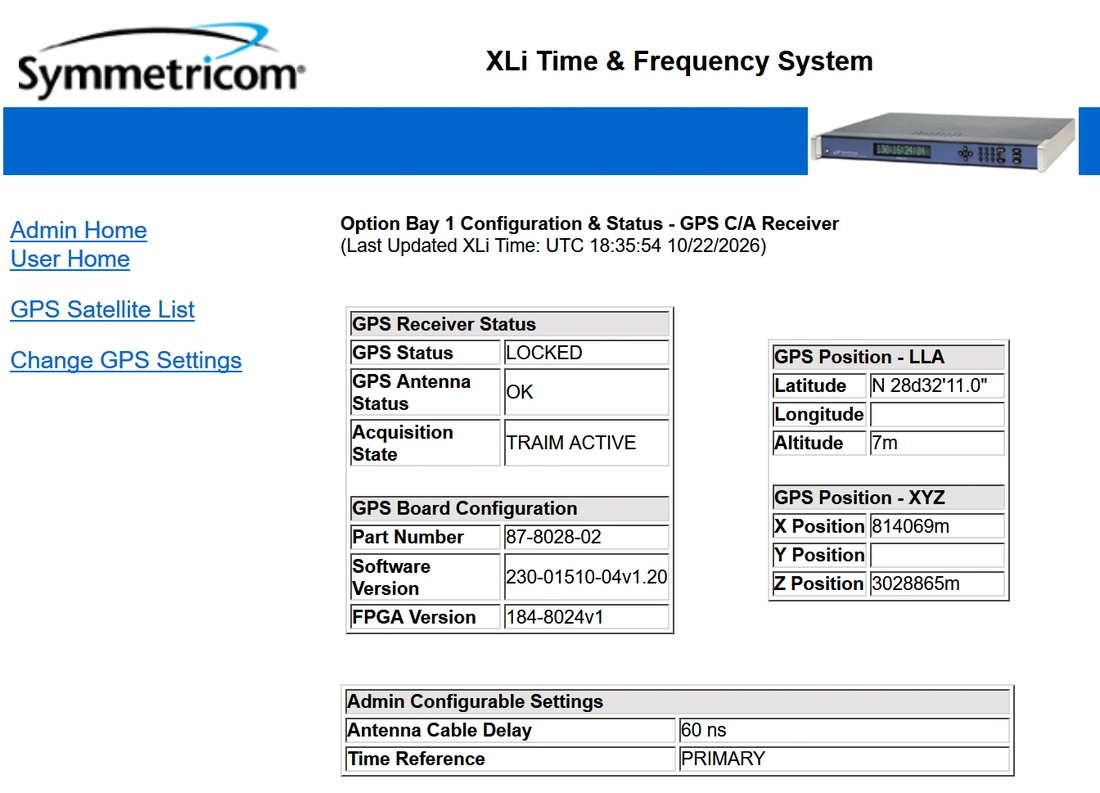Click the Option Bay 1 Configuration heading
This screenshot has width=1100, height=793.
point(589,223)
